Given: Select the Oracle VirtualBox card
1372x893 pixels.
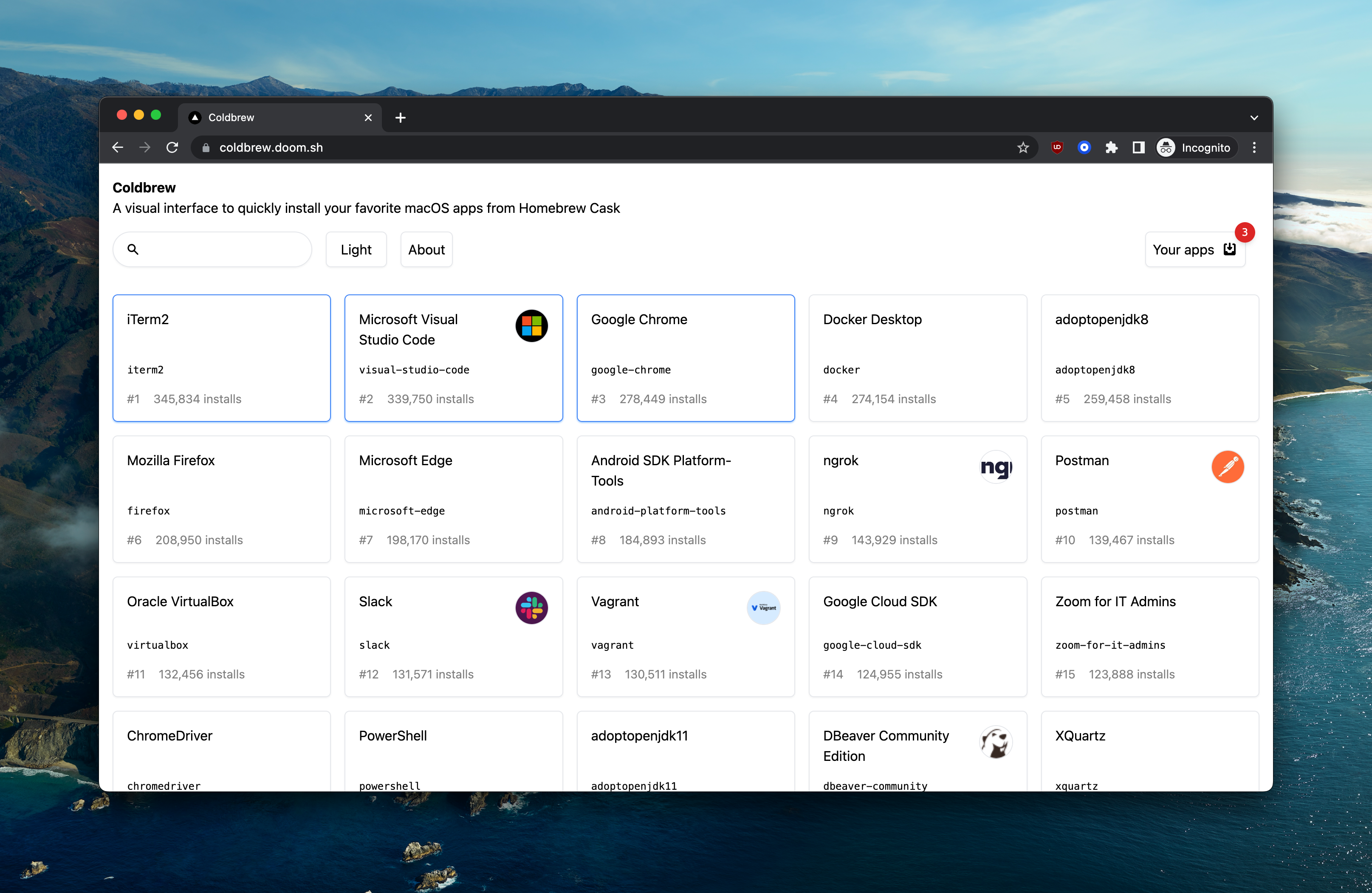Looking at the screenshot, I should point(221,636).
